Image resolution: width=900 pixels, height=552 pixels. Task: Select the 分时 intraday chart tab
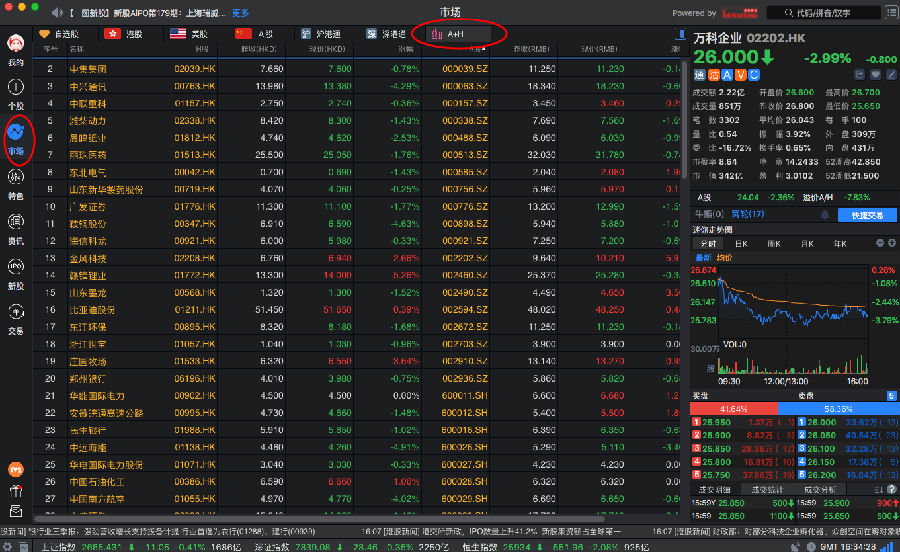(x=707, y=243)
